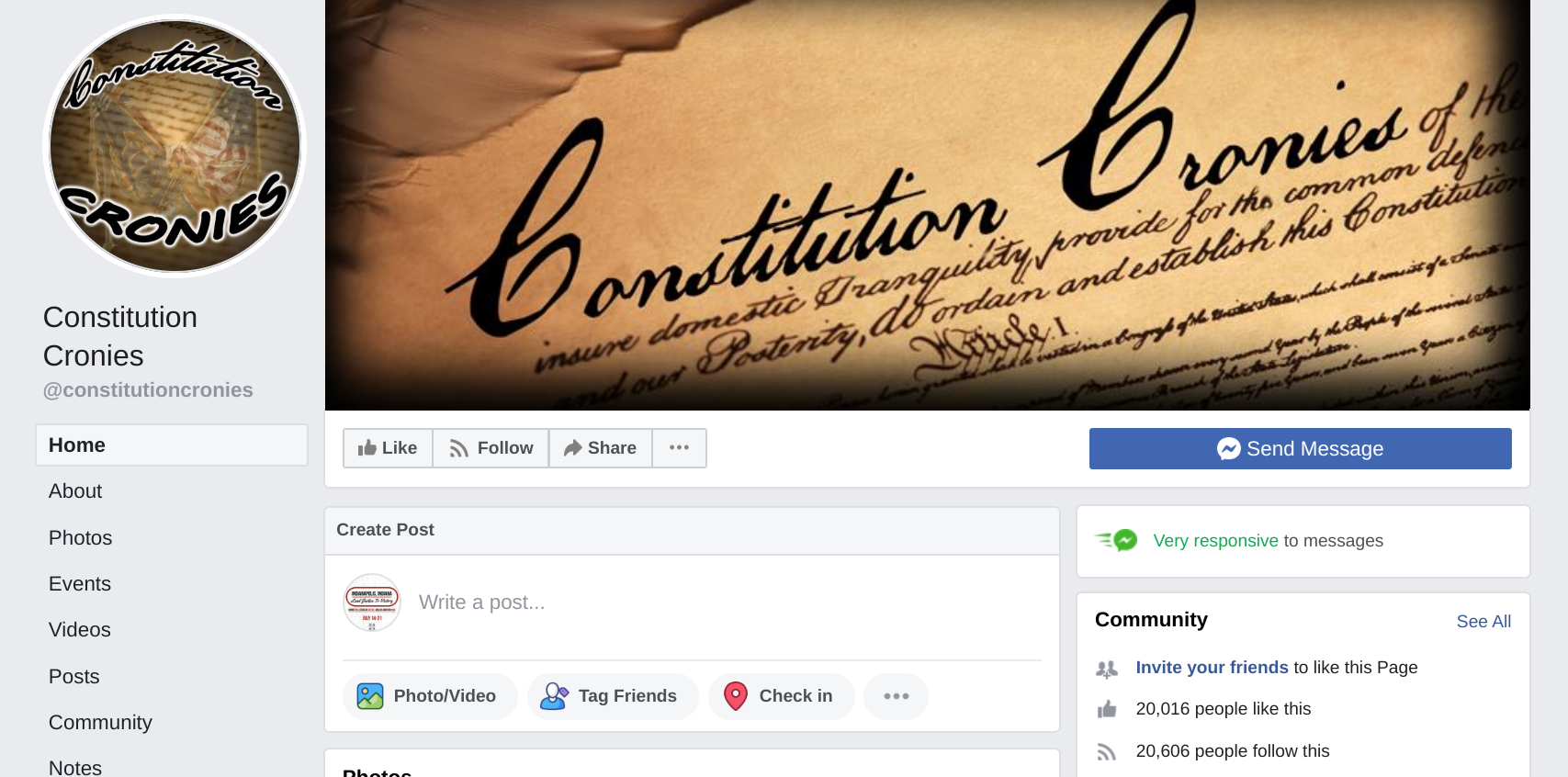Click the user avatar in Create Post
The width and height of the screenshot is (1568, 777).
point(372,602)
